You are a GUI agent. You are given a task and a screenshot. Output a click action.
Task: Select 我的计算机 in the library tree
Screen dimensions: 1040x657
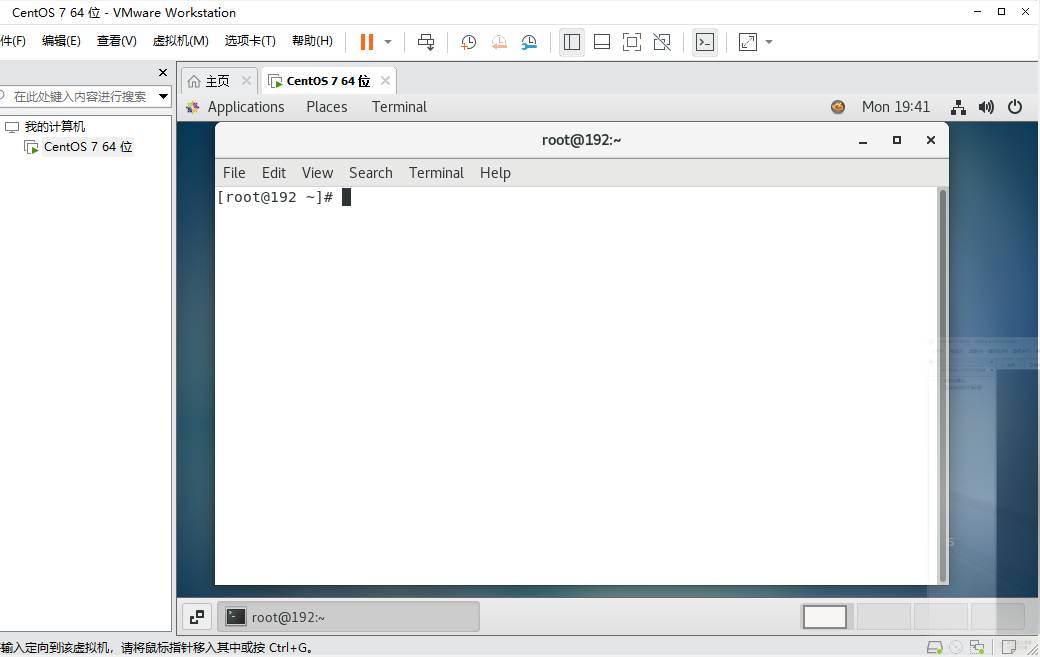[x=55, y=127]
